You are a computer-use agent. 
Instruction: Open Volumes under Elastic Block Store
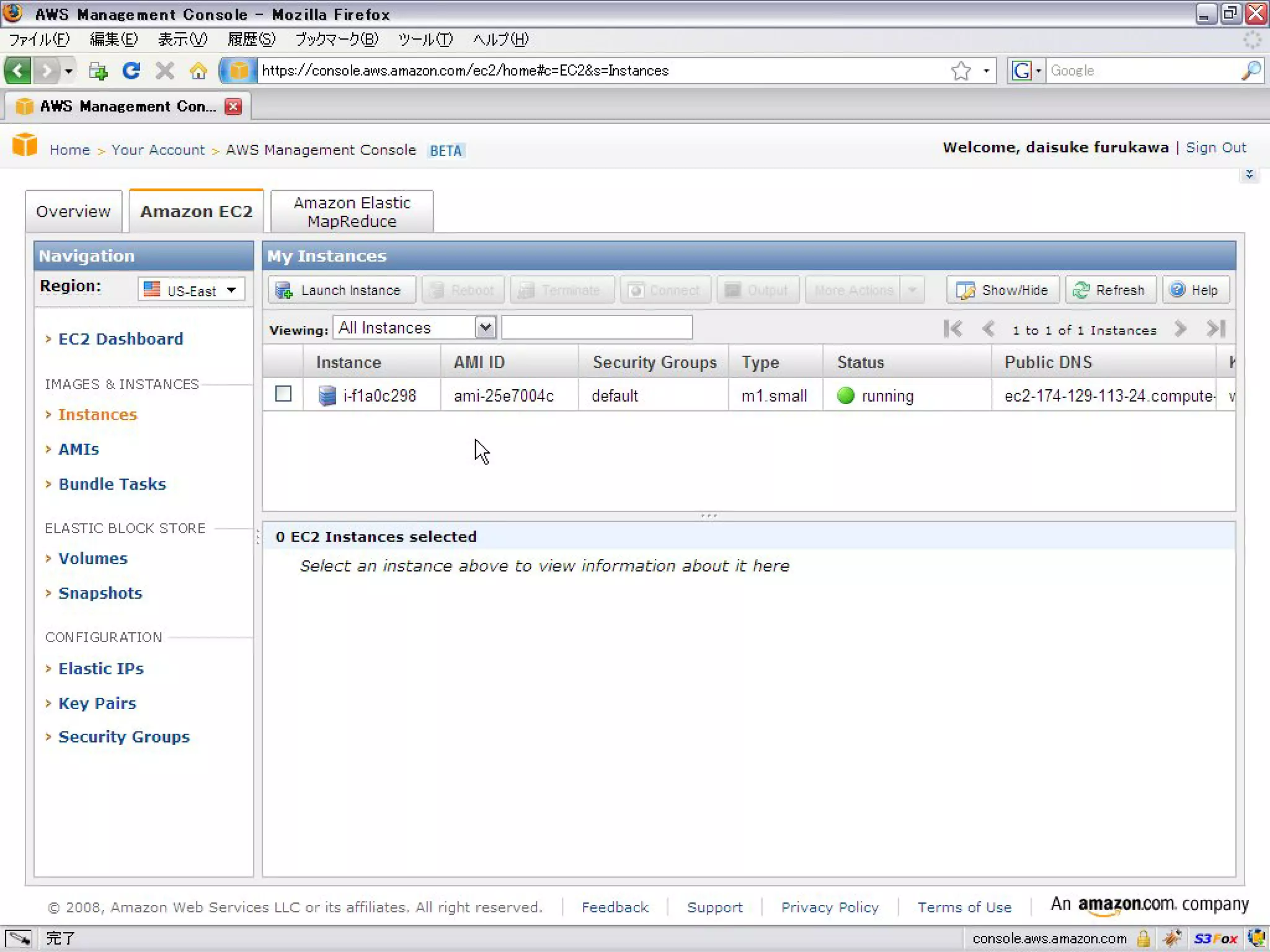pyautogui.click(x=93, y=558)
